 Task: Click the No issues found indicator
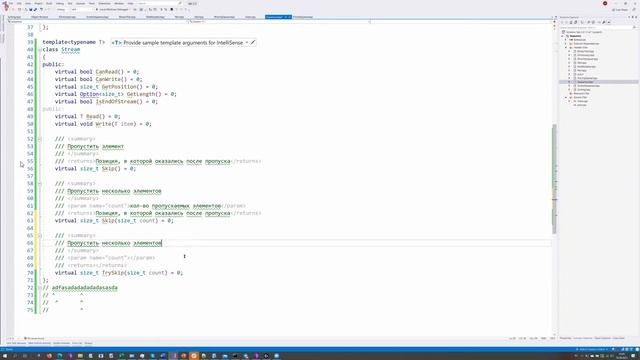(35, 338)
